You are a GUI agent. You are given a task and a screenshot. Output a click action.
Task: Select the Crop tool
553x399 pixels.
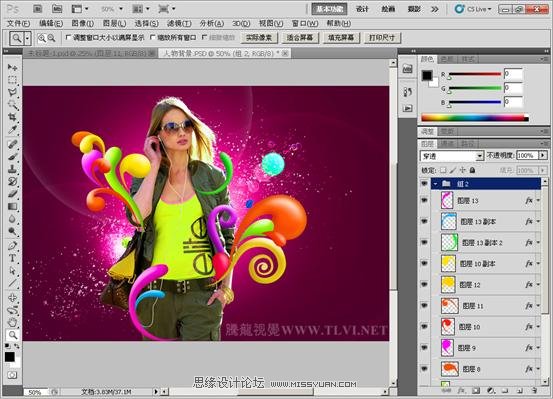[x=12, y=117]
